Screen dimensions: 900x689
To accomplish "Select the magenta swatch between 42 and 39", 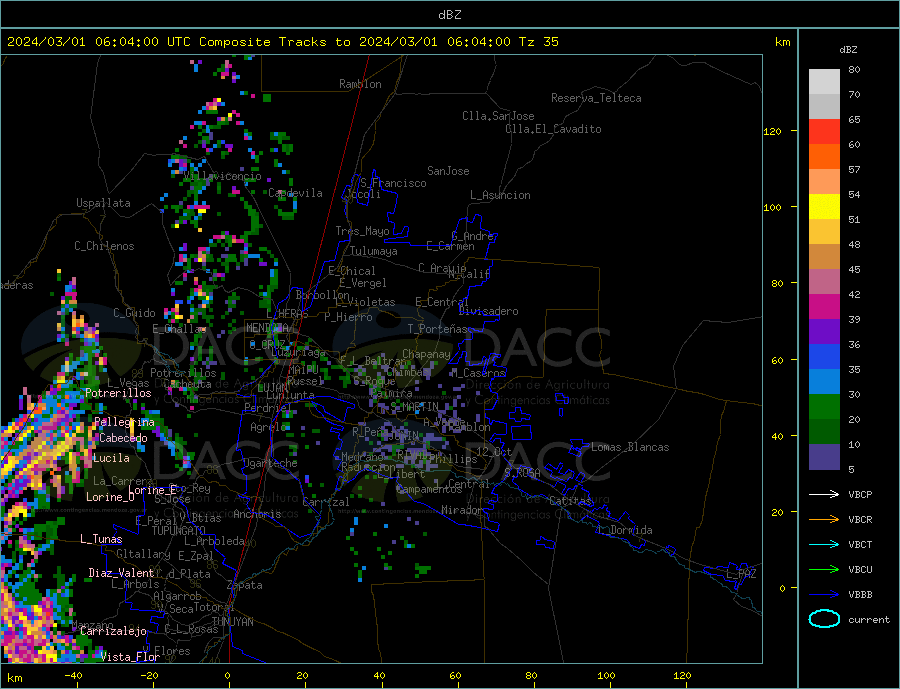I will click(x=824, y=307).
